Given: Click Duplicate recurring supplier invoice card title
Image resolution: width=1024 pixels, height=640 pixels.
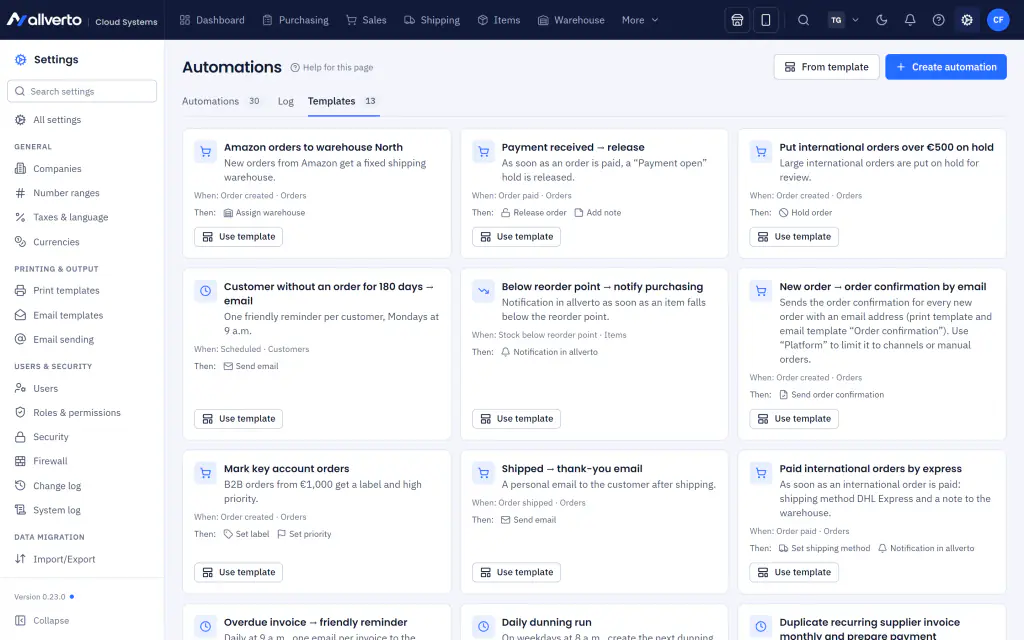Looking at the screenshot, I should (869, 629).
